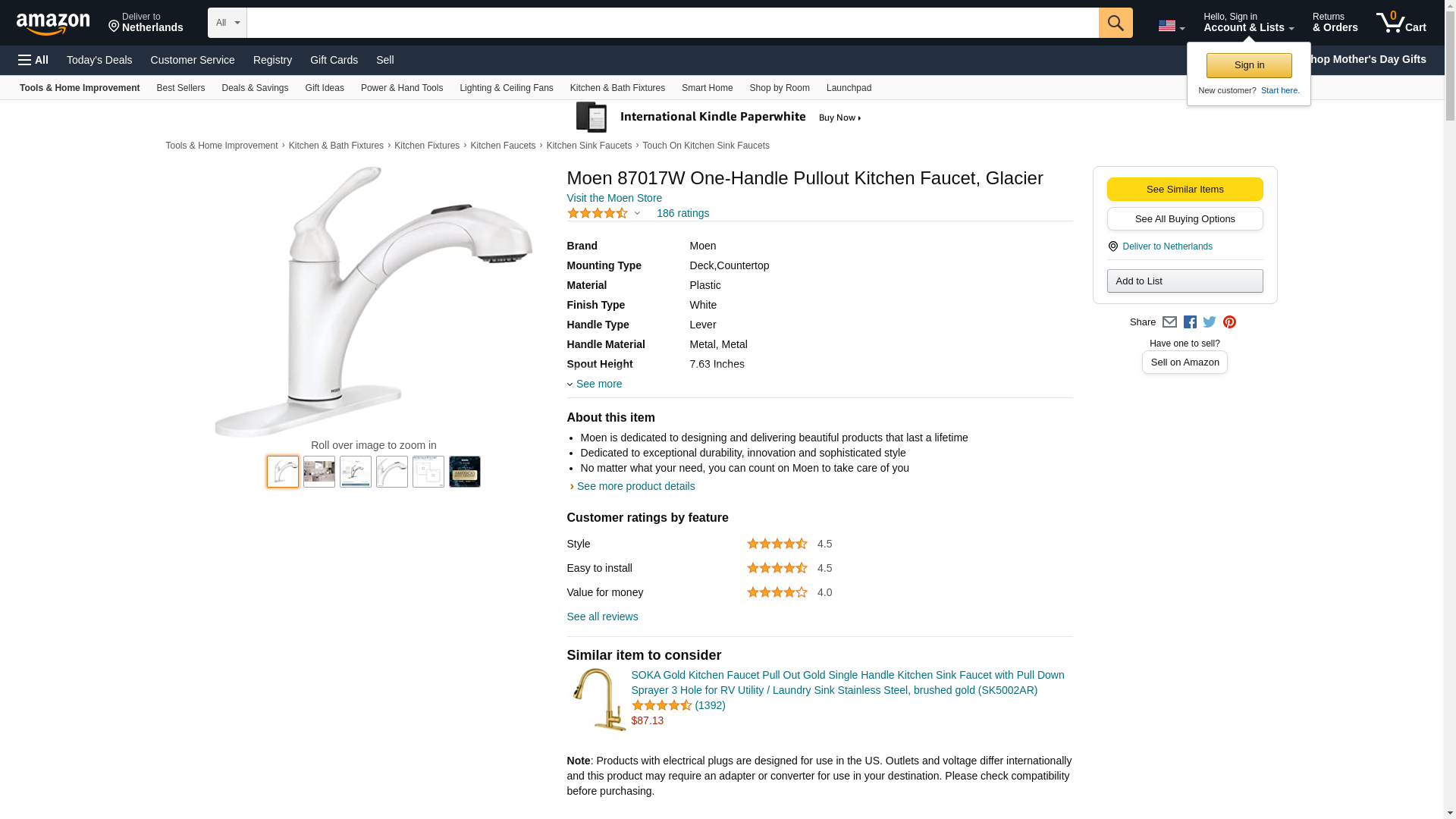Open the Add to List dropdown
Image resolution: width=1456 pixels, height=819 pixels.
1185,281
